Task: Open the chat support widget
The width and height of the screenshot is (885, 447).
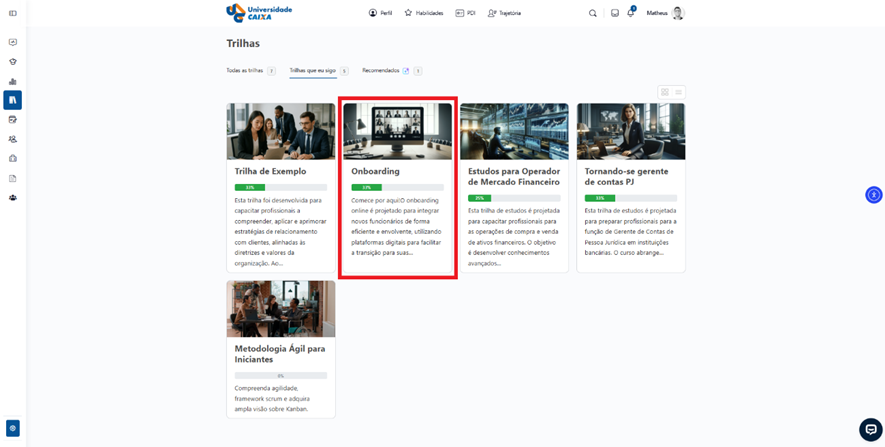Action: [x=870, y=429]
